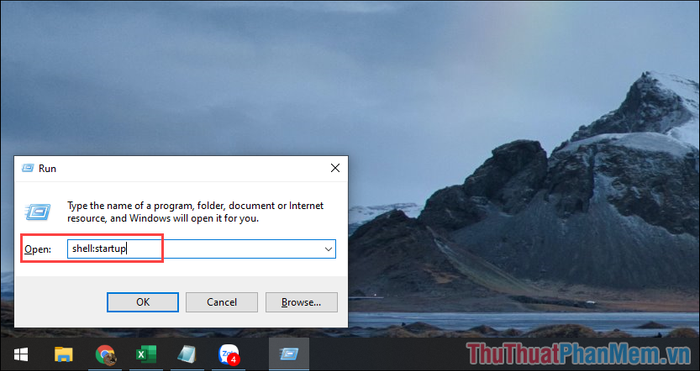Click Cancel in the Run dialog
The height and width of the screenshot is (371, 700).
222,302
